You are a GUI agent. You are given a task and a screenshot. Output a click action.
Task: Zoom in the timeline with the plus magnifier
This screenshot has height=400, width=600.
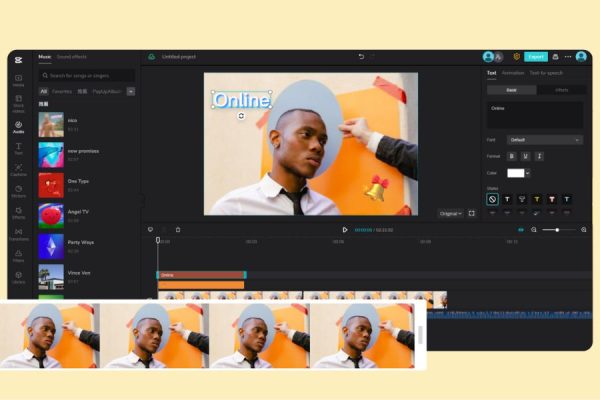(x=584, y=230)
